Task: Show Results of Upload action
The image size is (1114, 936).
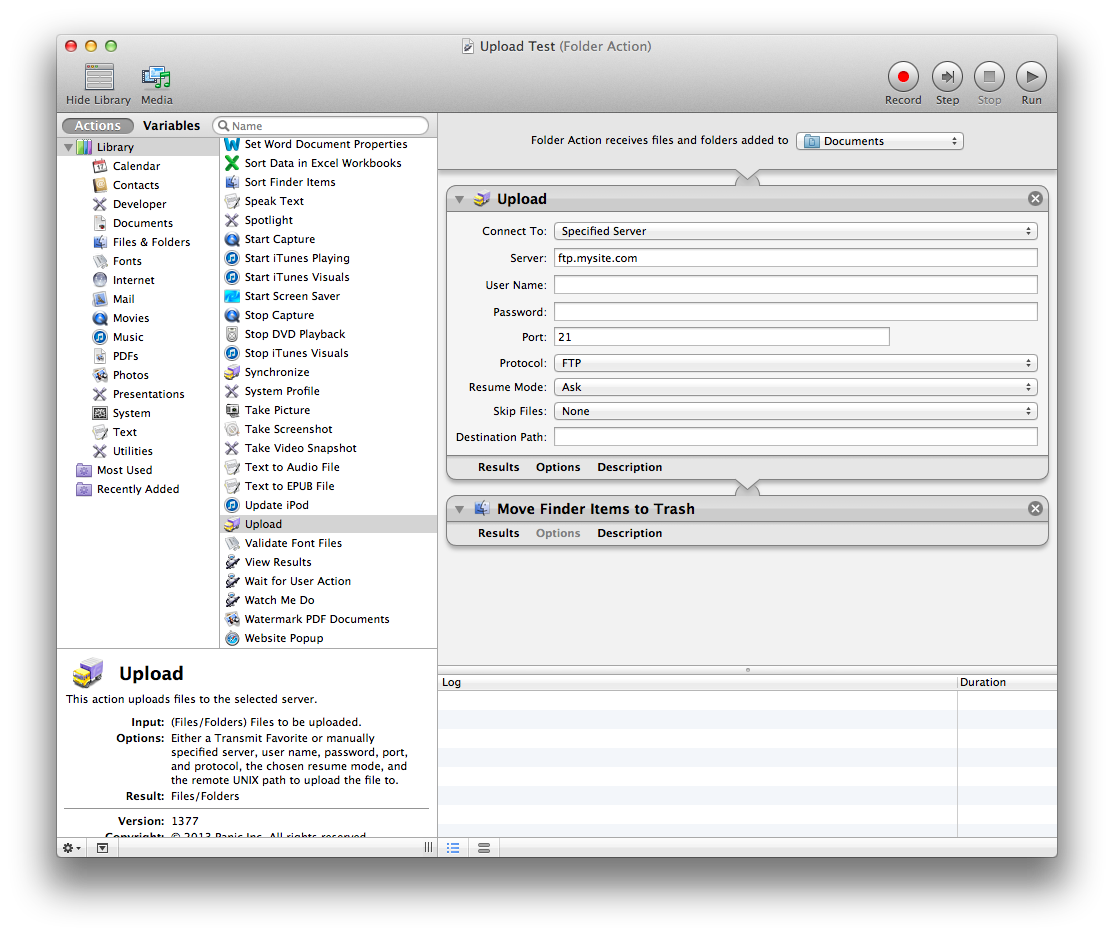Action: pyautogui.click(x=498, y=468)
